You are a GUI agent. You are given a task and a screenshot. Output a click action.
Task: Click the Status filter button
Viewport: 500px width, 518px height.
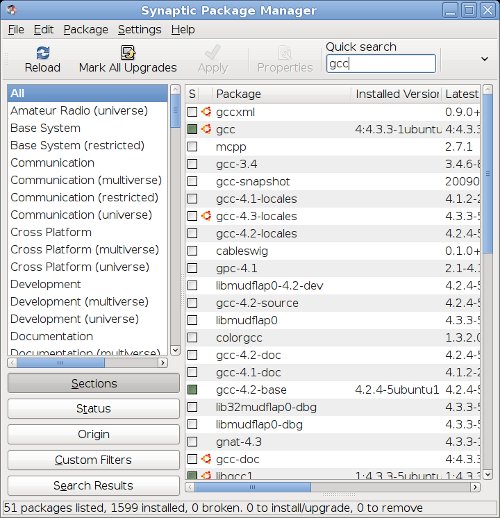click(93, 409)
